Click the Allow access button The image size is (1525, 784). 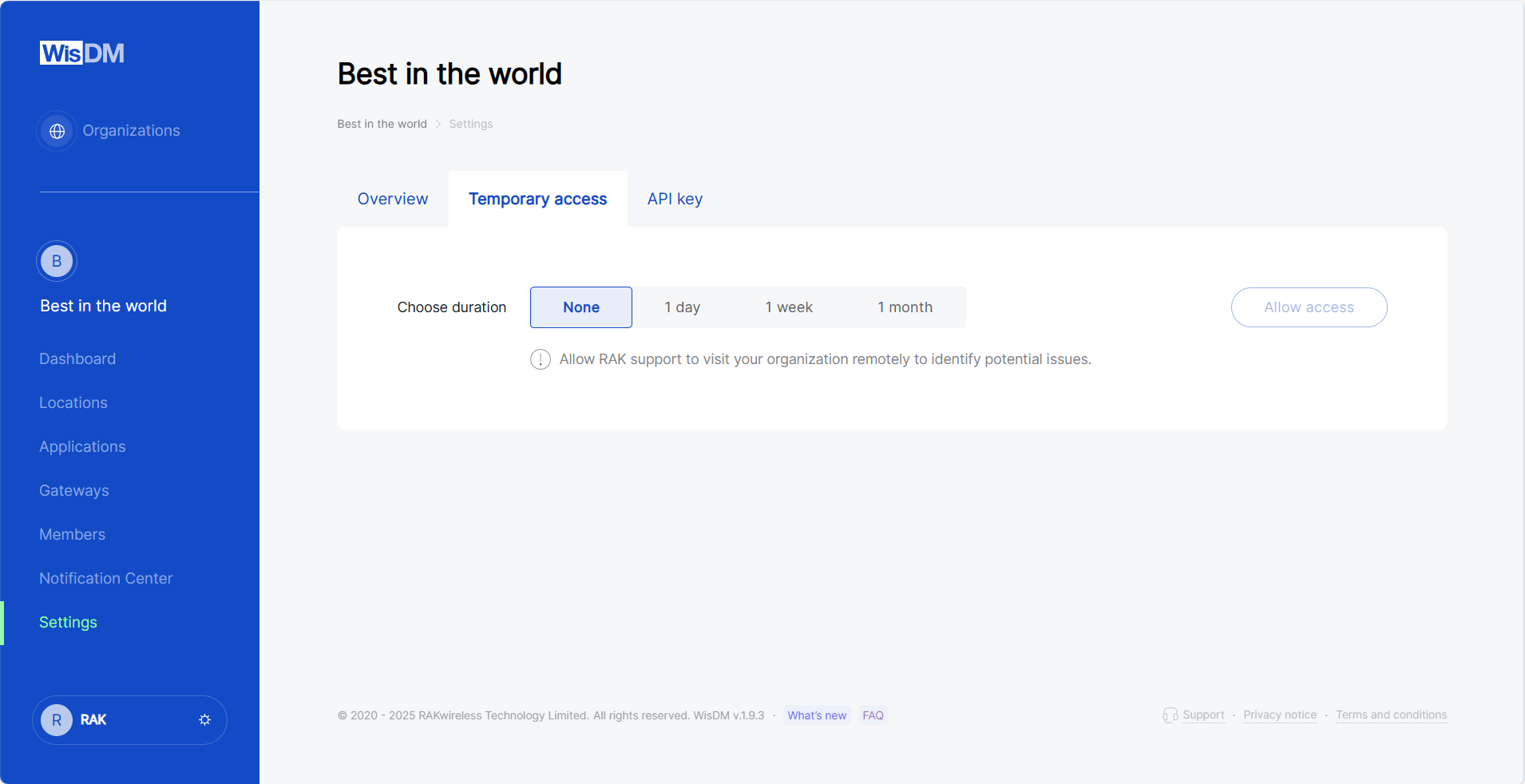[1309, 307]
